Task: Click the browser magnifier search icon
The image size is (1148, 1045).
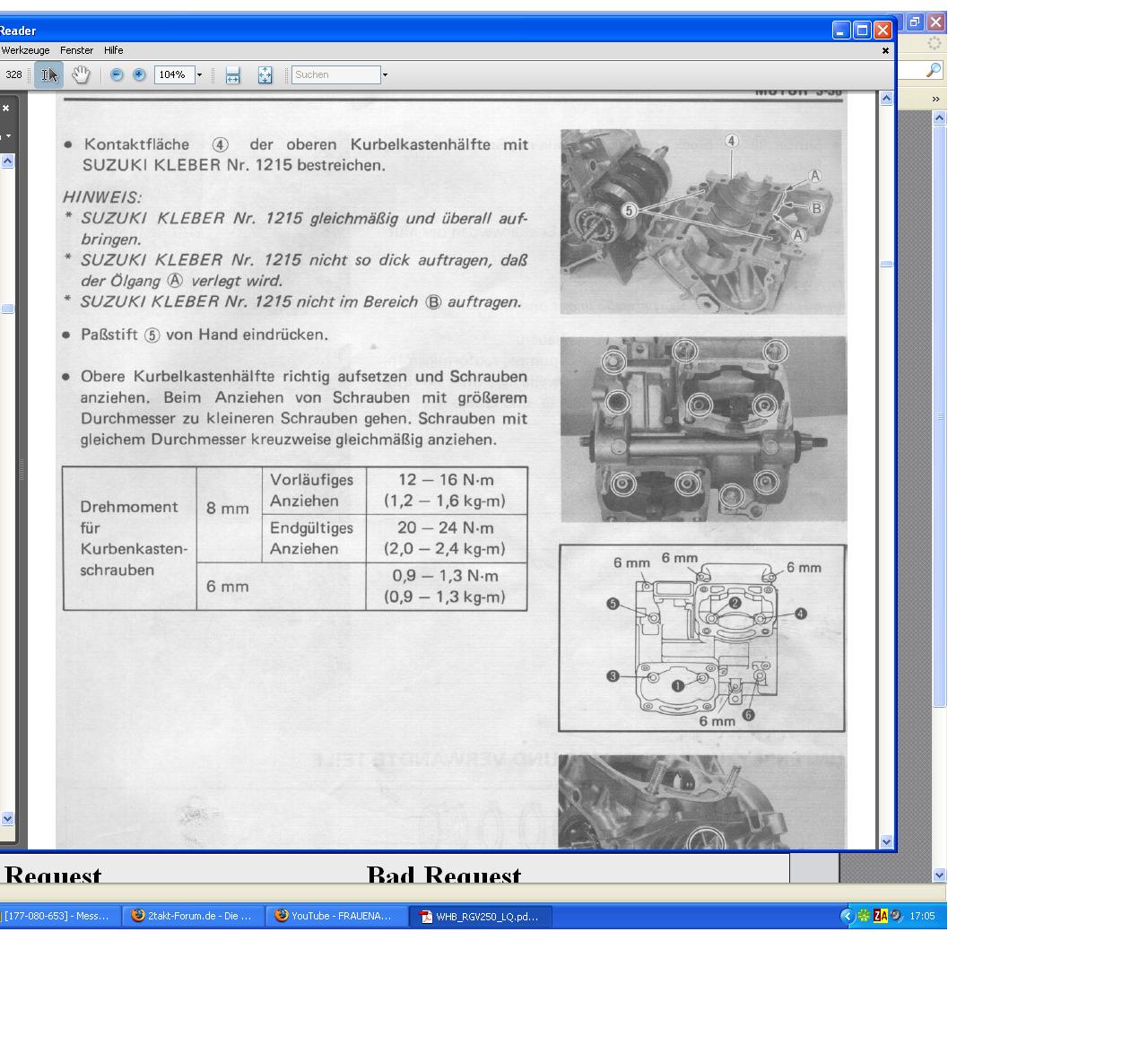Action: point(934,70)
